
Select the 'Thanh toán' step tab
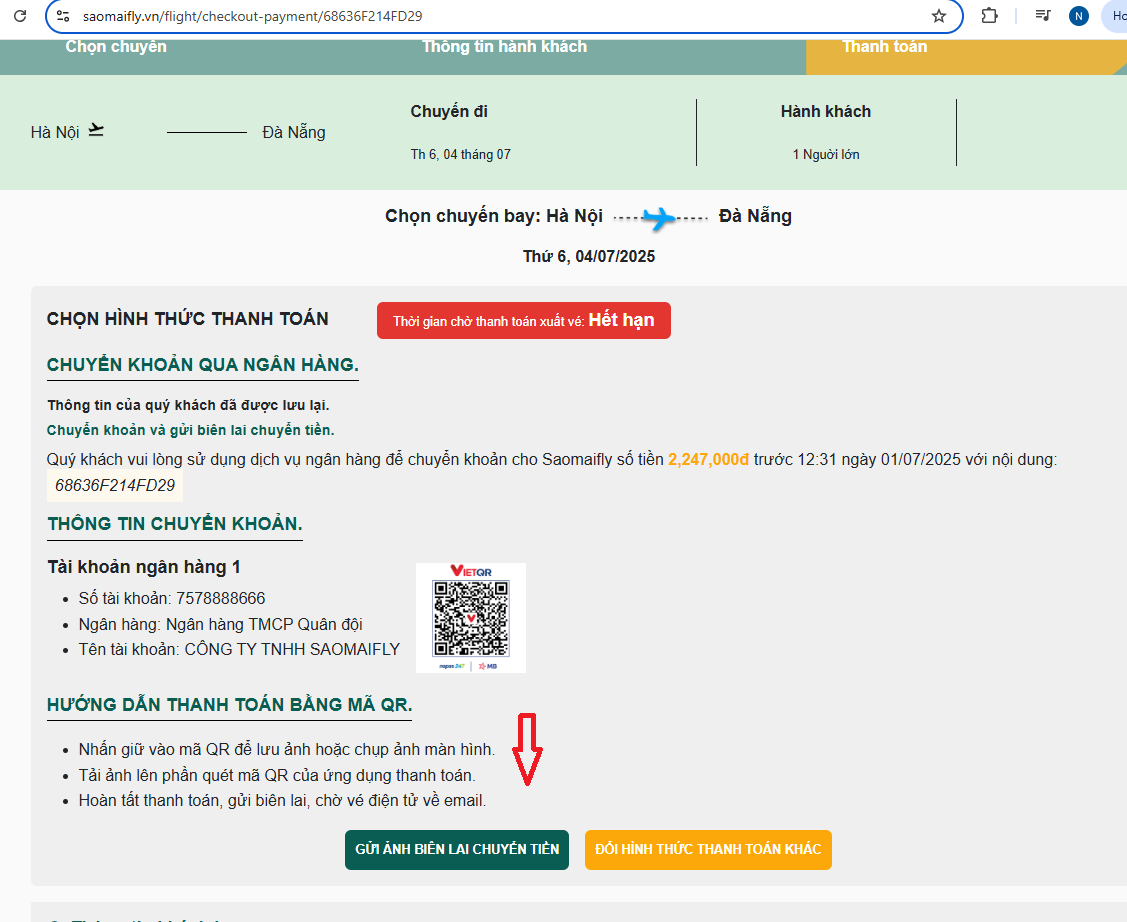[885, 47]
